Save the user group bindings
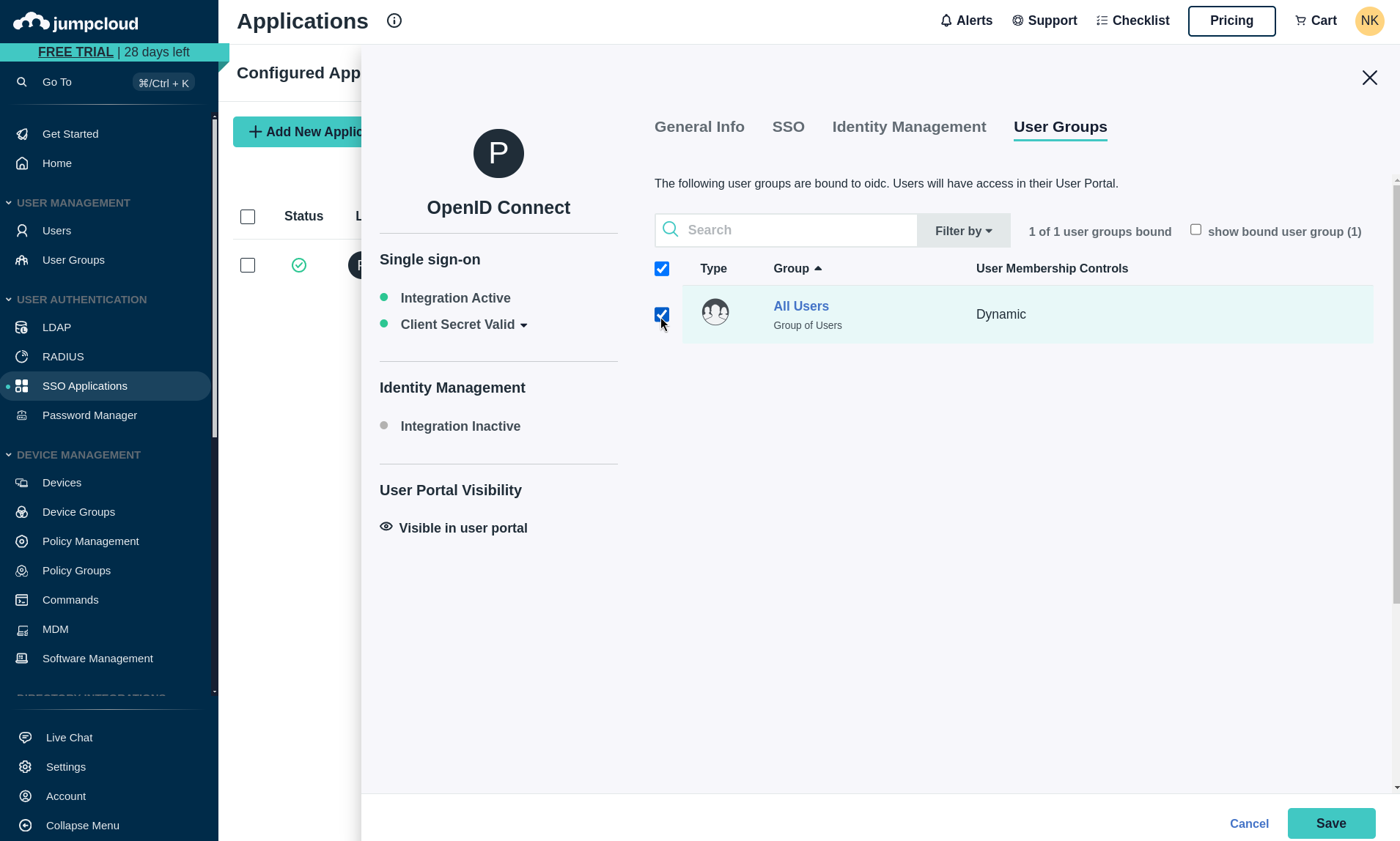Image resolution: width=1400 pixels, height=841 pixels. click(x=1332, y=823)
